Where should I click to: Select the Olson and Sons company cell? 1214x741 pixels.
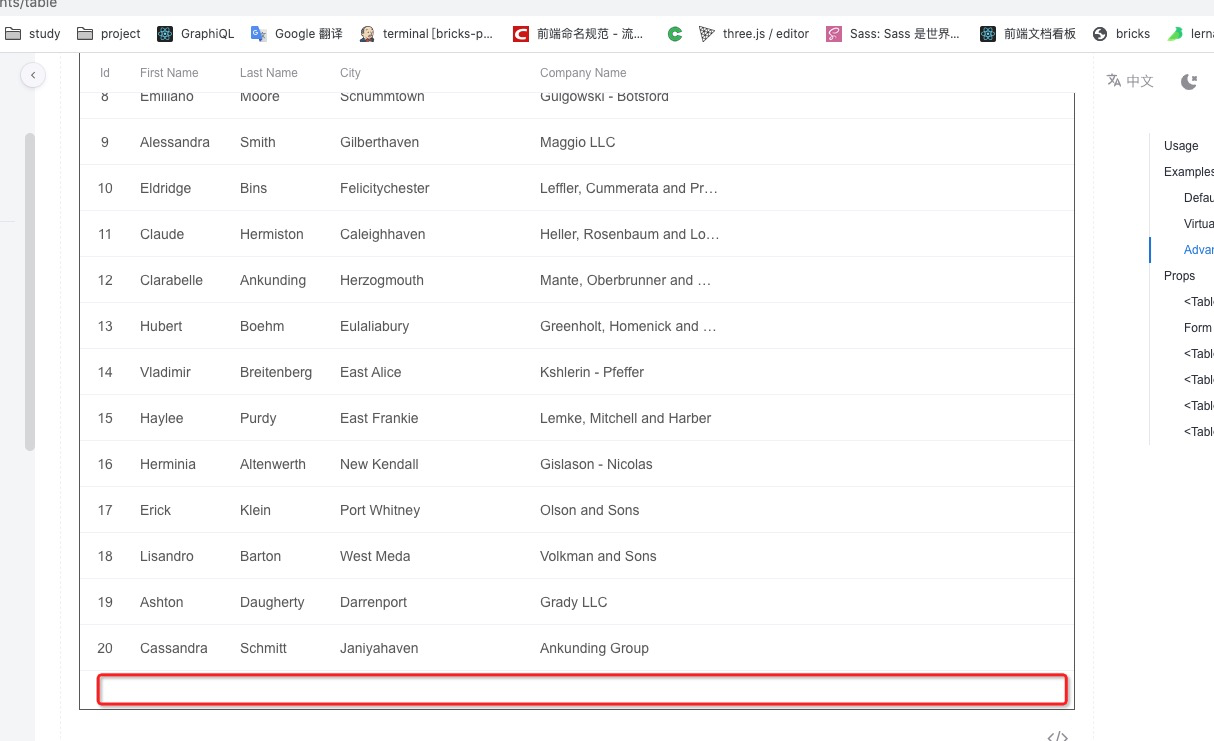tap(590, 510)
